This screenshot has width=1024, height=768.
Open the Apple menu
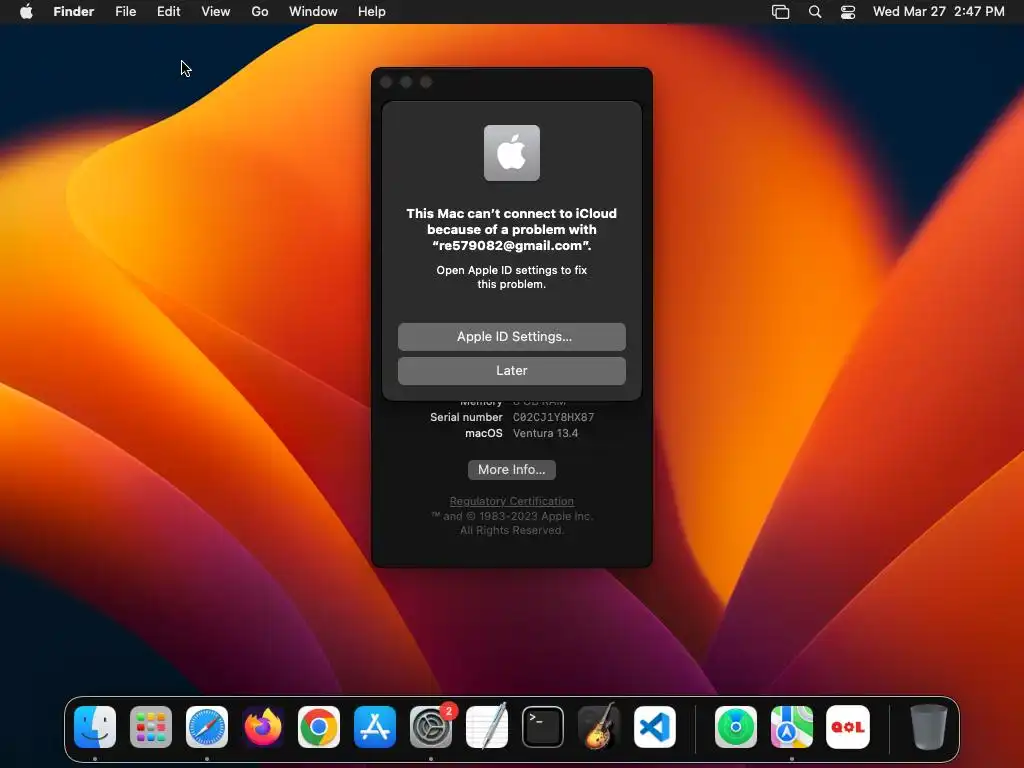pos(26,12)
